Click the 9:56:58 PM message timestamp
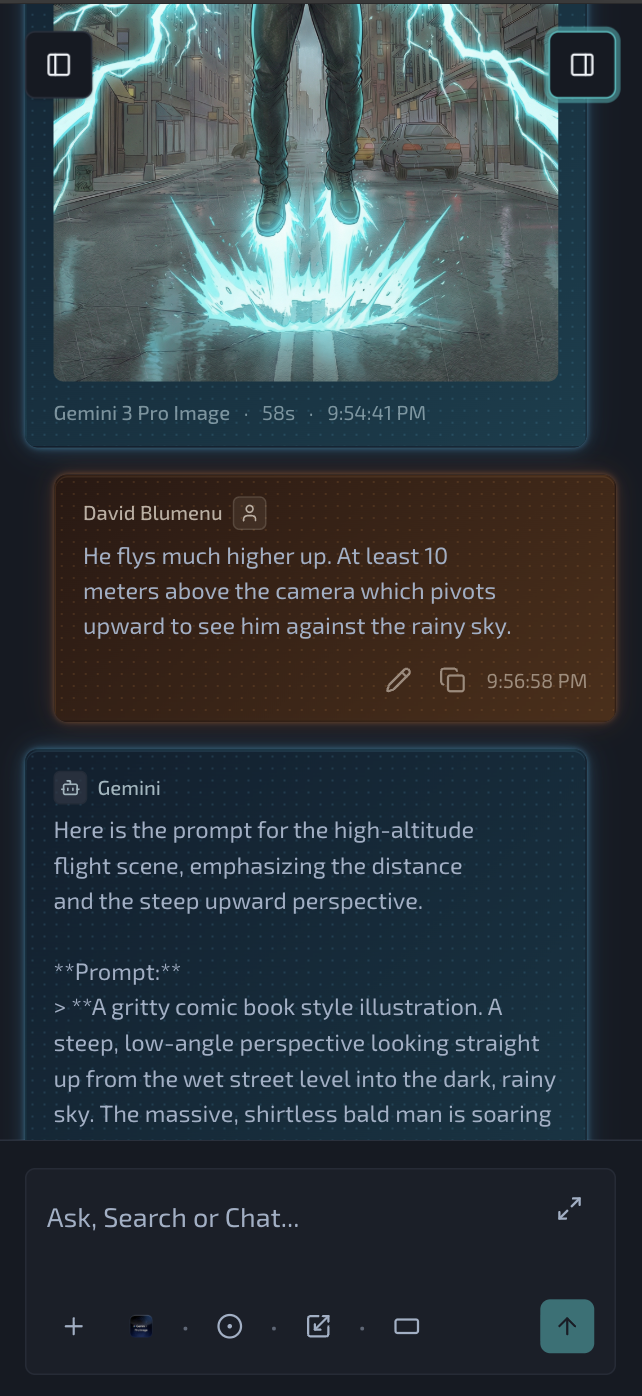Screen dimensions: 642x1396 [x=536, y=681]
